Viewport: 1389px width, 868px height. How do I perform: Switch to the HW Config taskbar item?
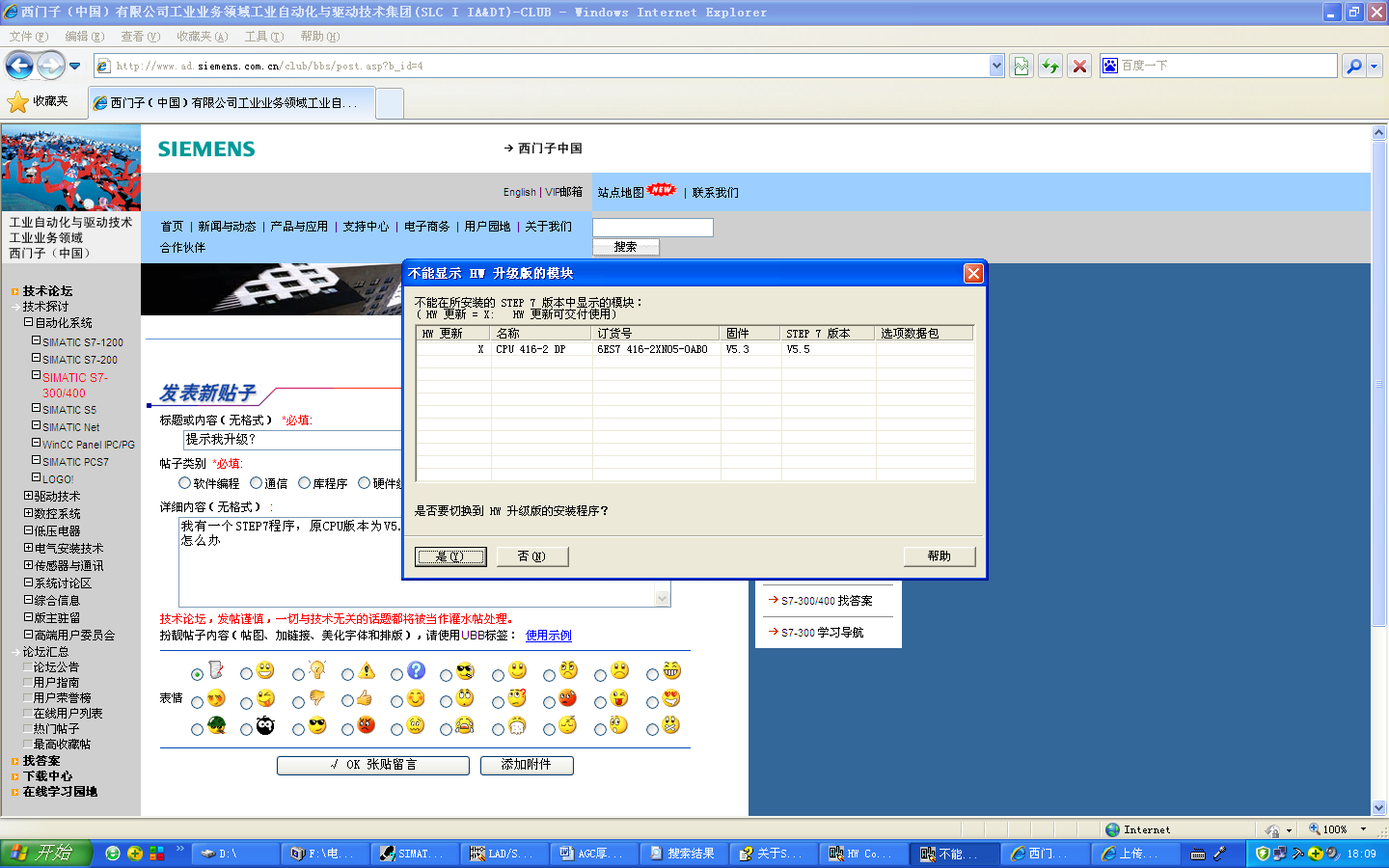(x=863, y=854)
